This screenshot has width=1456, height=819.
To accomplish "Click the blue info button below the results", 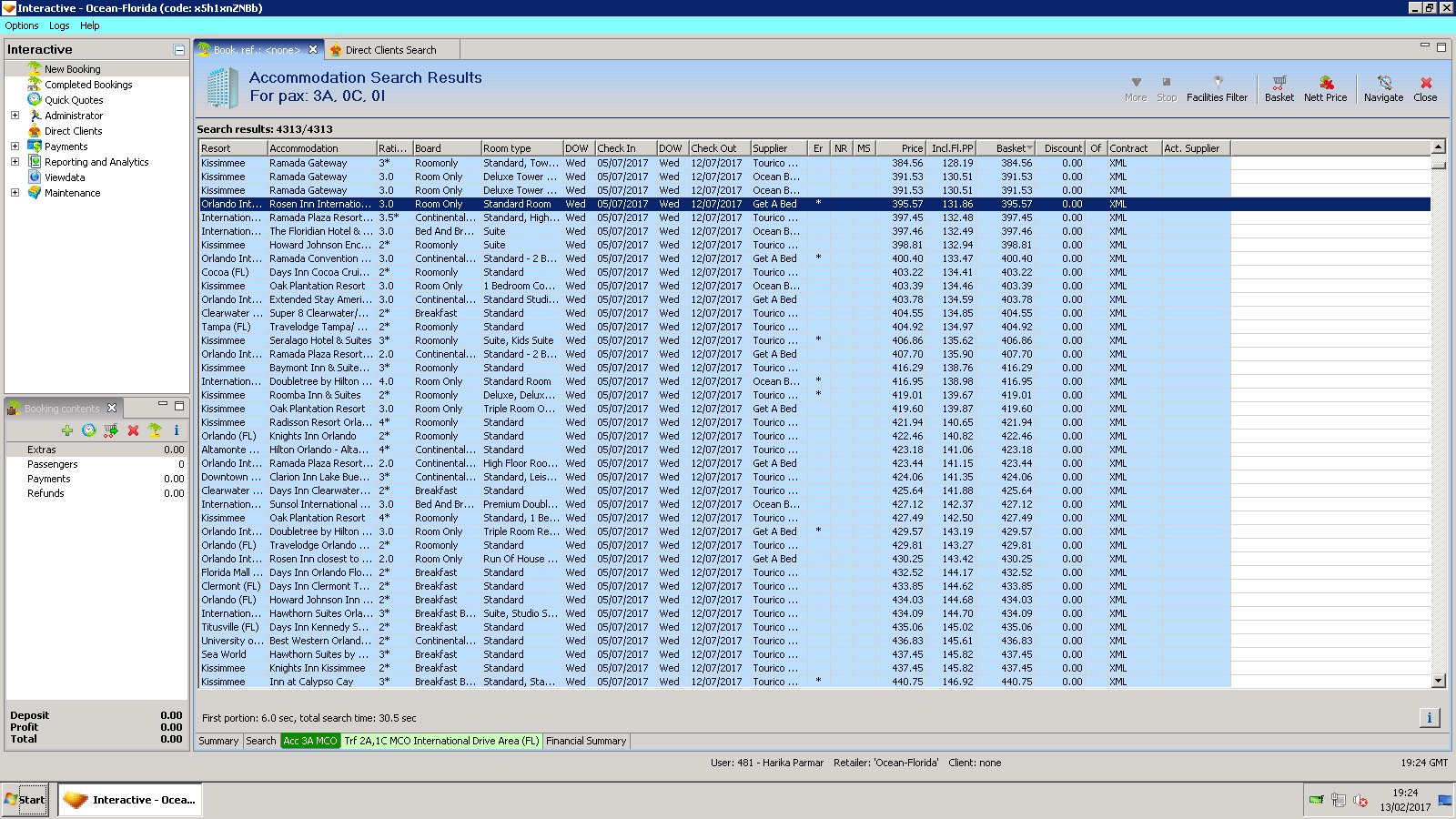I will 1429,718.
